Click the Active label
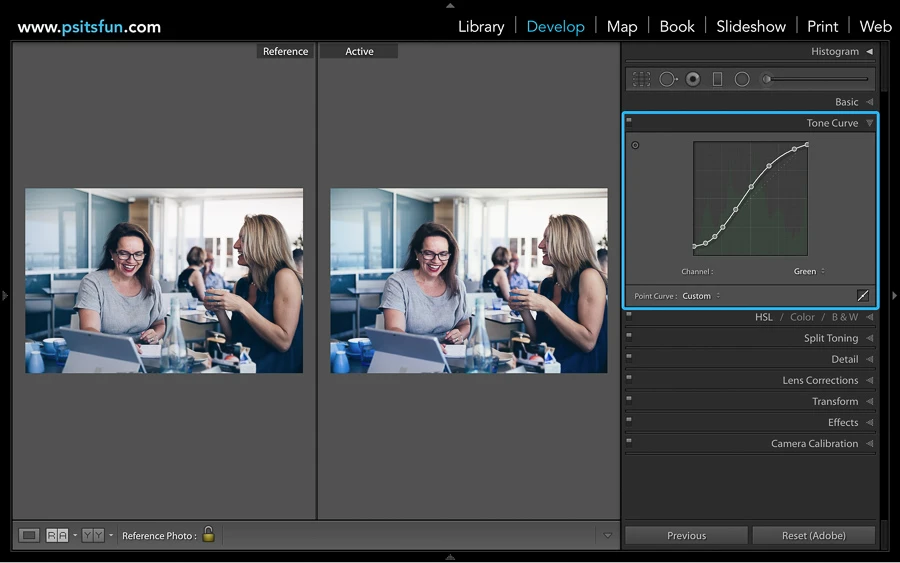Image resolution: width=900 pixels, height=563 pixels. click(359, 52)
